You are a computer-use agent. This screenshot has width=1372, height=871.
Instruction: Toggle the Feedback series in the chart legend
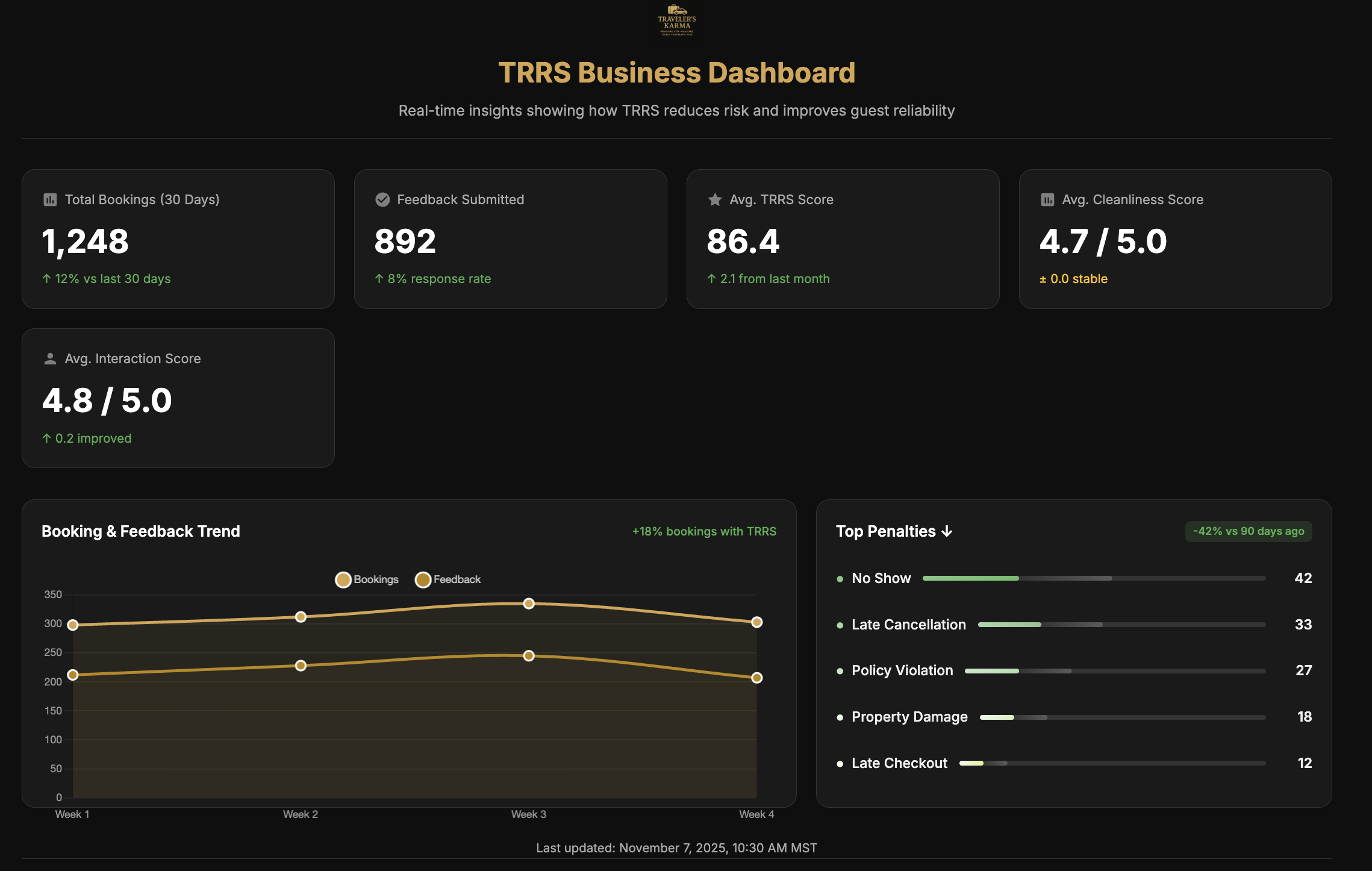(x=448, y=579)
